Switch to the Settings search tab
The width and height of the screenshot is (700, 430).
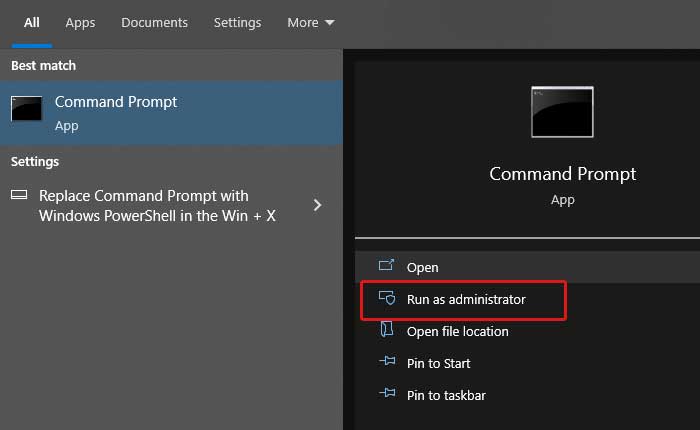[237, 22]
